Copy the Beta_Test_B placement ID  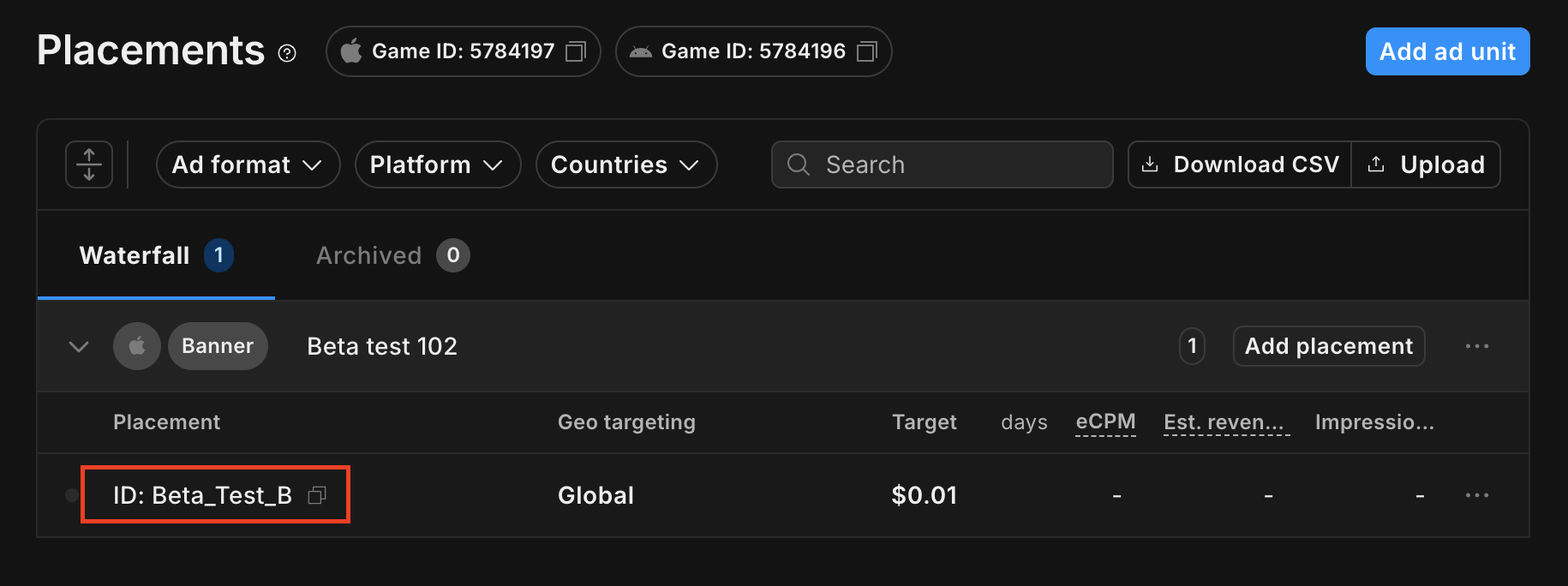pos(317,495)
